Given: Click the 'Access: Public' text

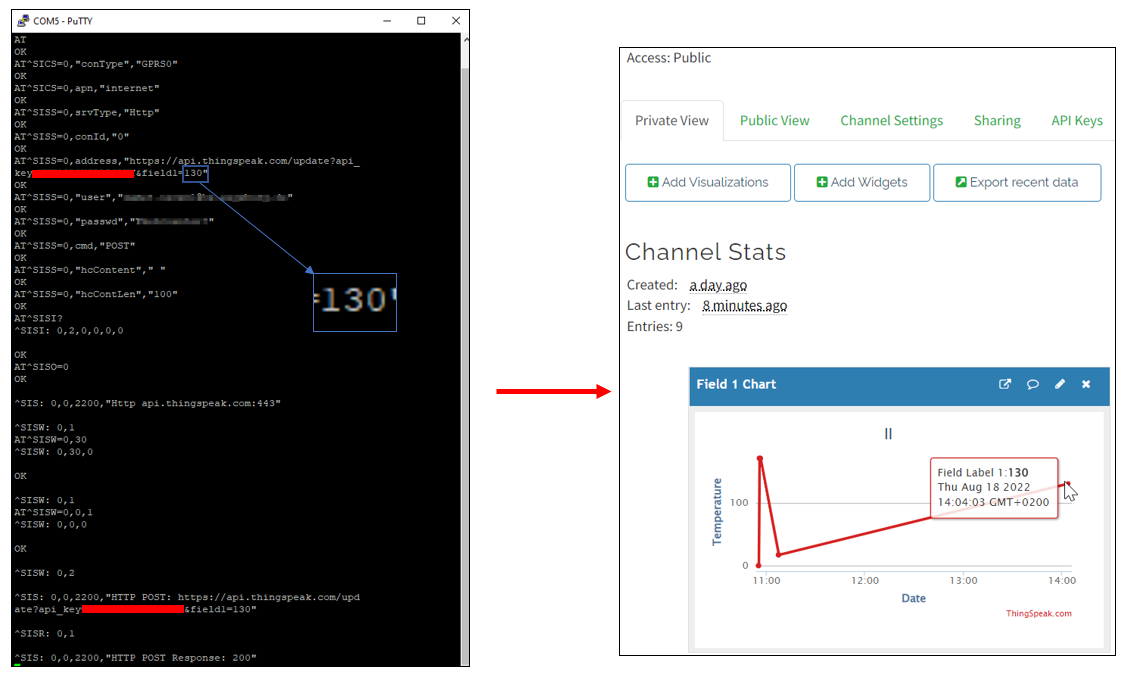Looking at the screenshot, I should pyautogui.click(x=669, y=58).
